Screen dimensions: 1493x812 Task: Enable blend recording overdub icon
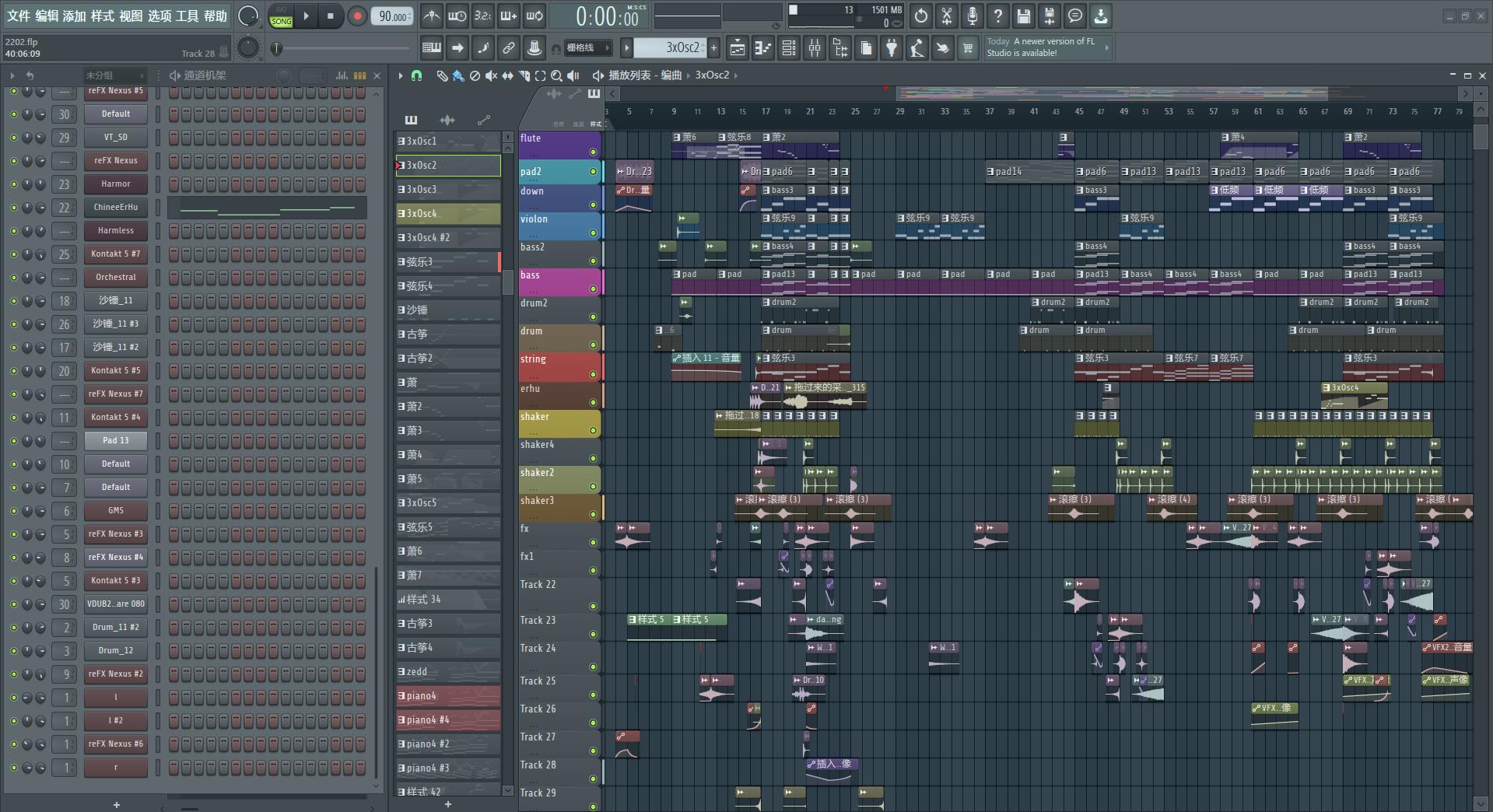coord(508,16)
